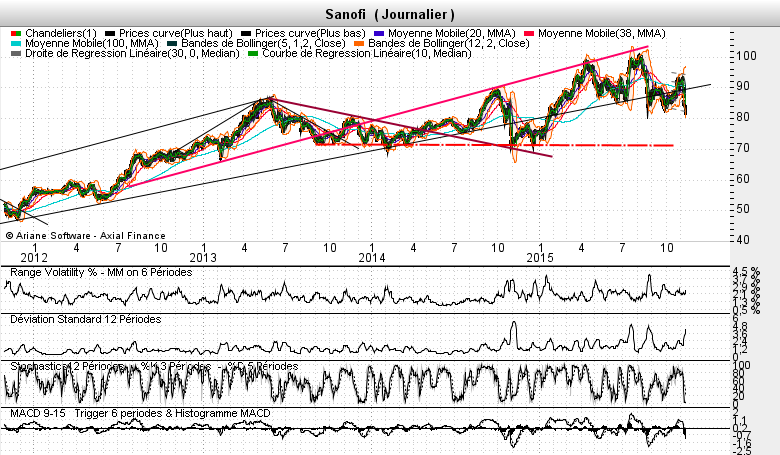Screen dimensions: 780x455
Task: Click the Courbe de Régression Linéaire green swatch
Action: click(253, 53)
